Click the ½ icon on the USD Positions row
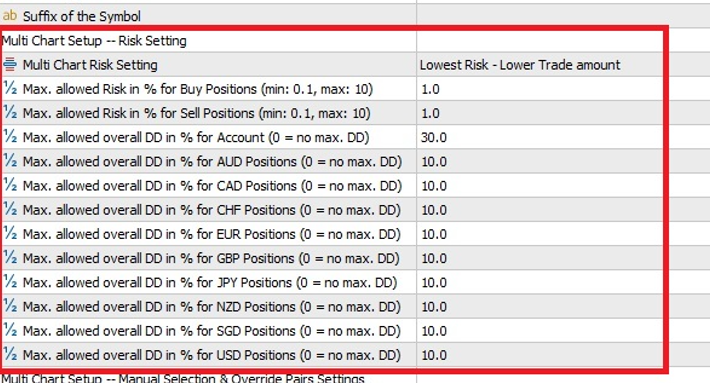710x383 pixels. [10, 354]
